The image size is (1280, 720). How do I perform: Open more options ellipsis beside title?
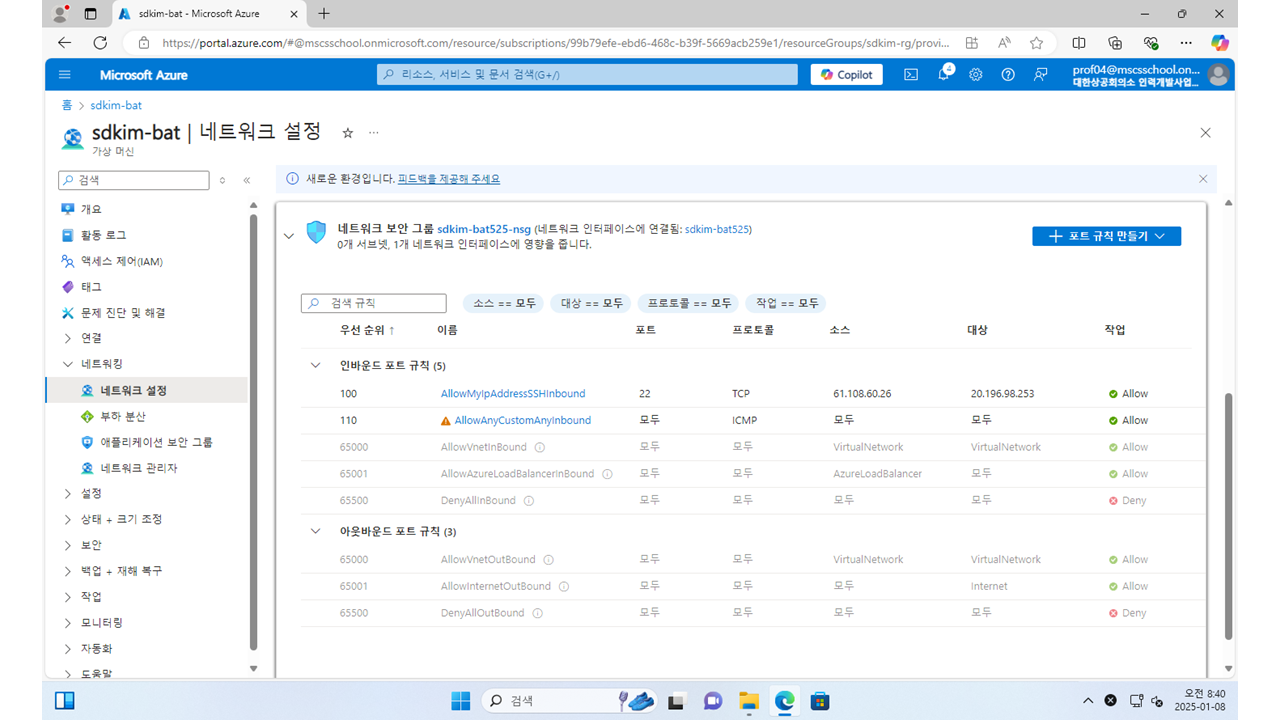374,133
